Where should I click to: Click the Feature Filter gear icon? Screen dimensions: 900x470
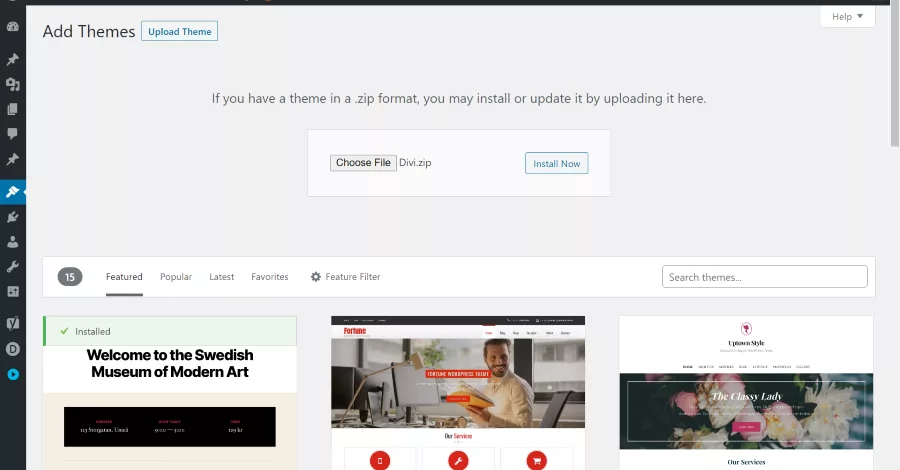pos(316,277)
